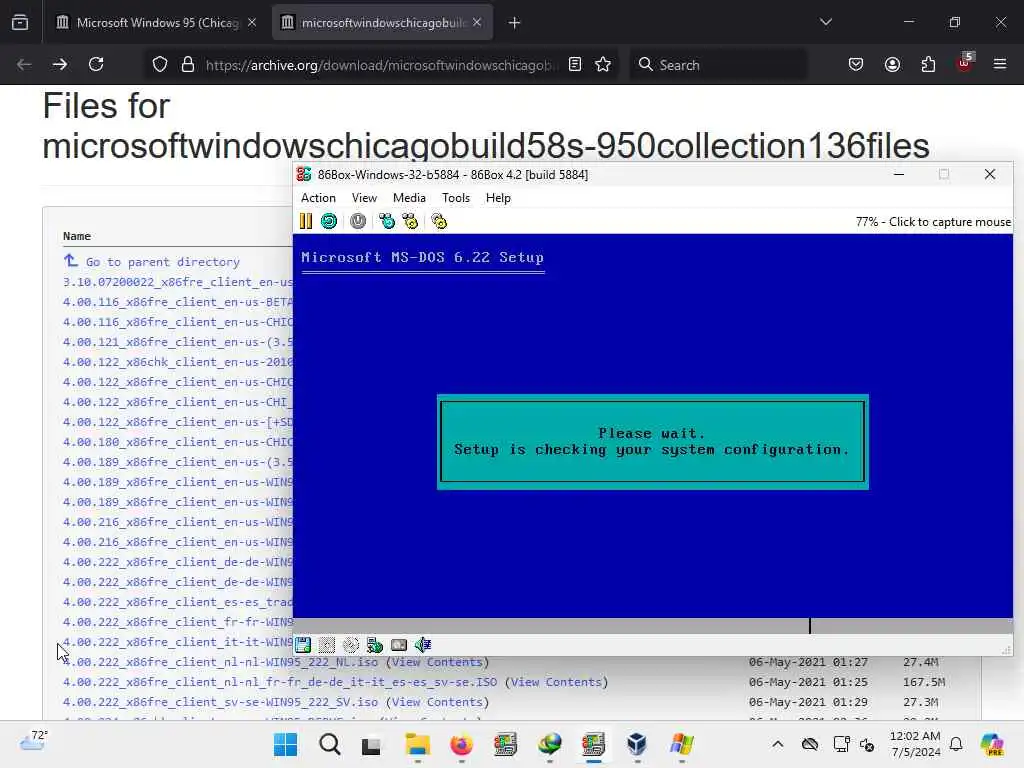
Task: Reload the archive.org page
Action: click(x=96, y=64)
